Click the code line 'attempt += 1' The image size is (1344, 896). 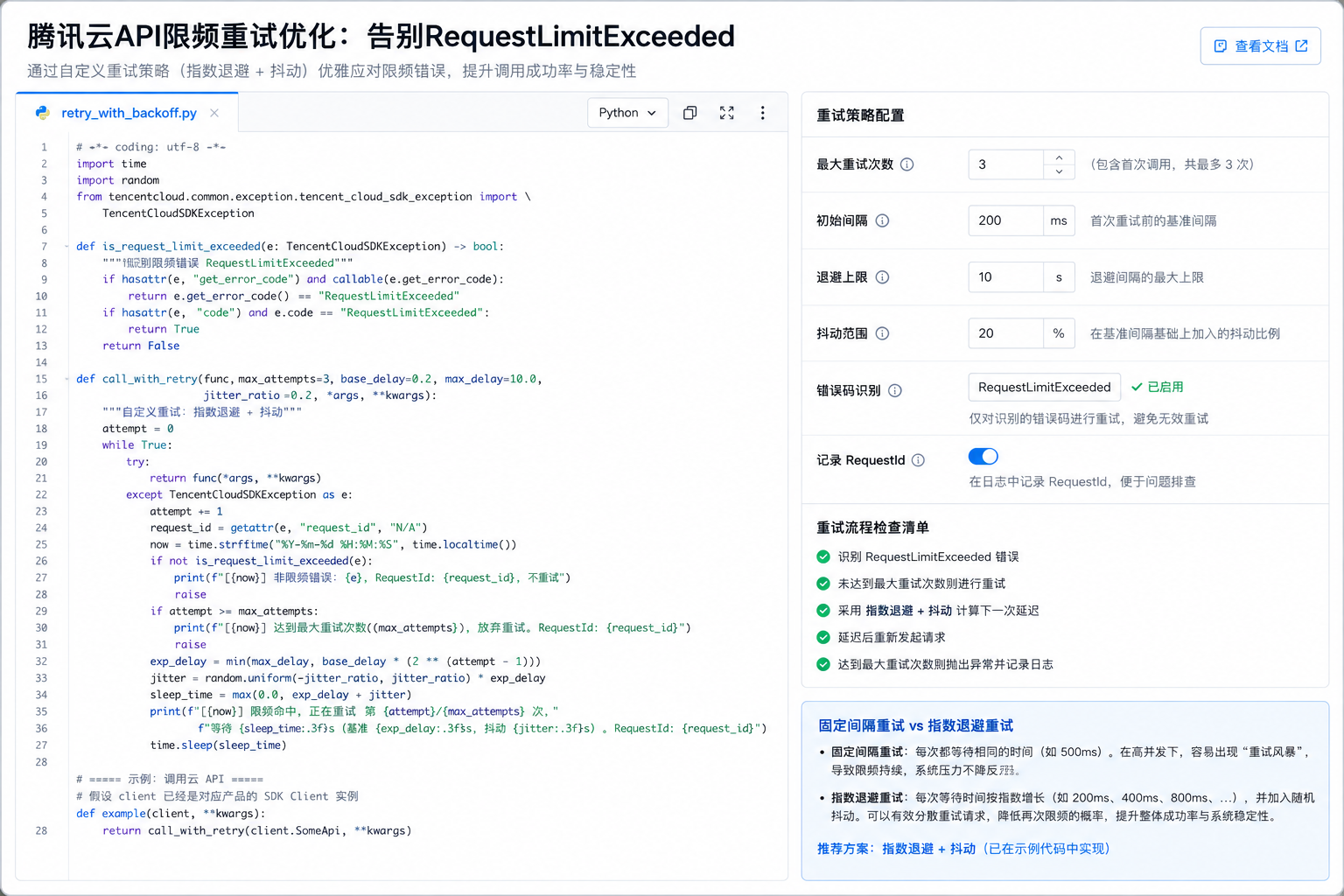(x=186, y=511)
